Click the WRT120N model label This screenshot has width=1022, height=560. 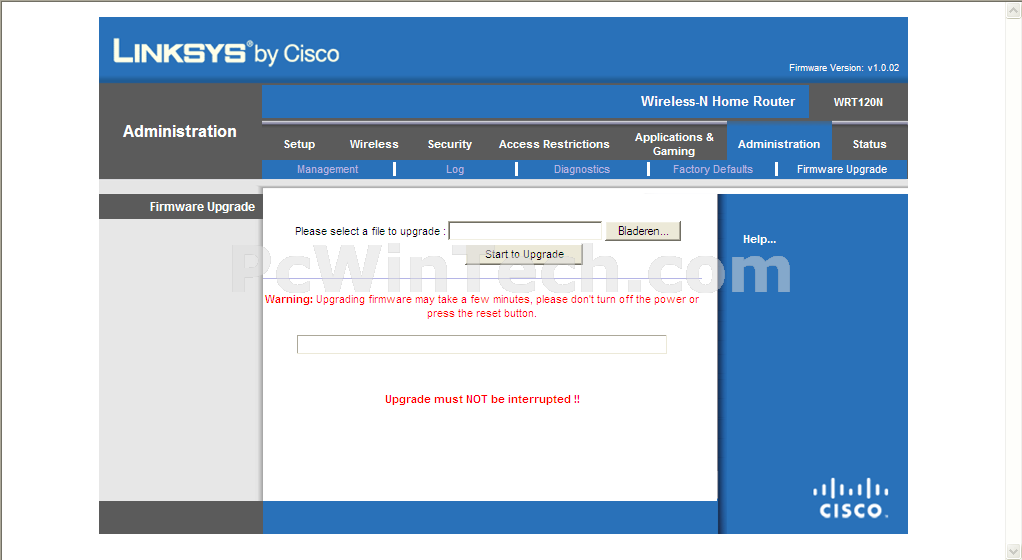click(x=858, y=102)
